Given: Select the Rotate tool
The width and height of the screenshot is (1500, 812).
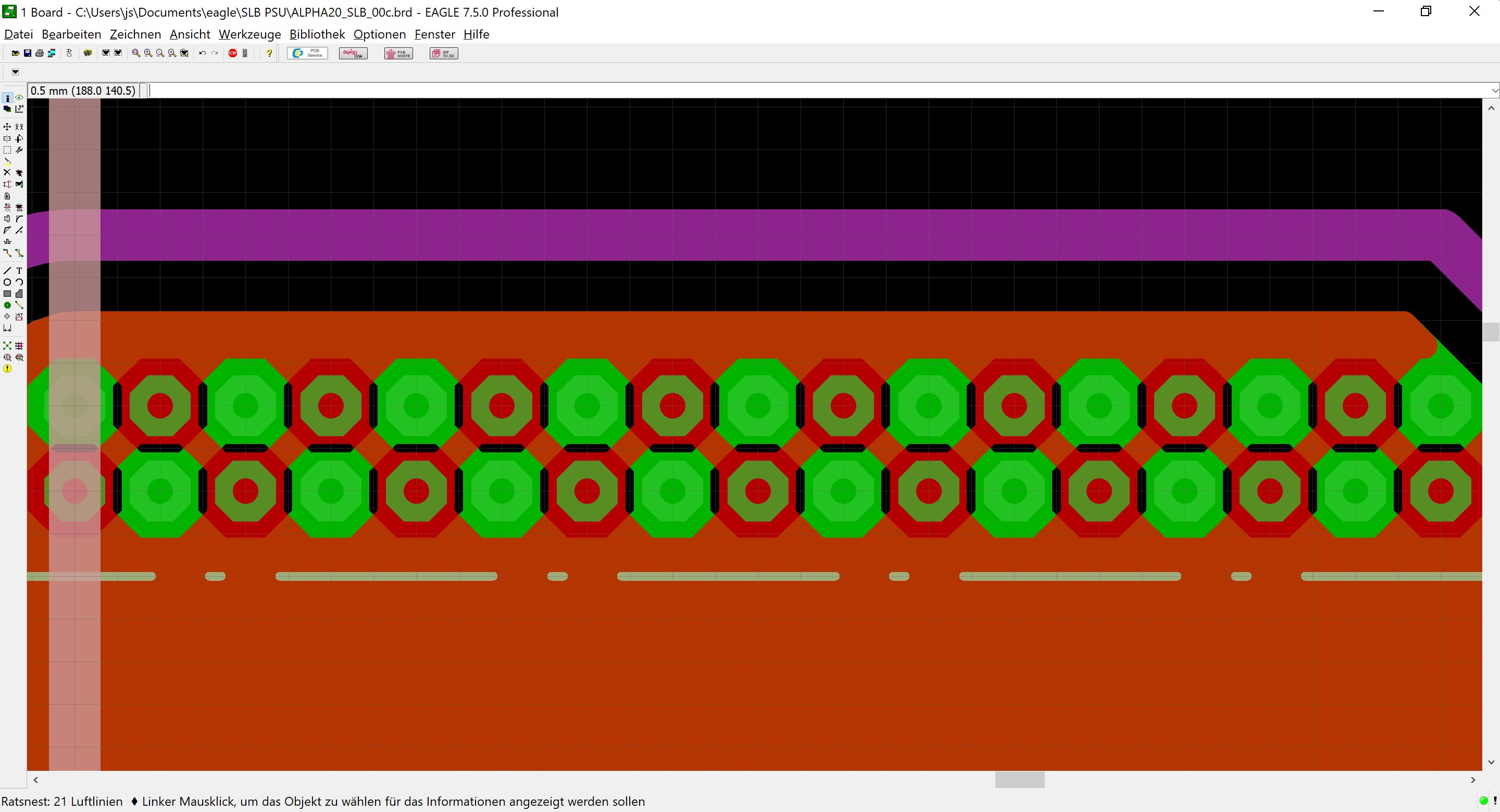Looking at the screenshot, I should pyautogui.click(x=19, y=138).
